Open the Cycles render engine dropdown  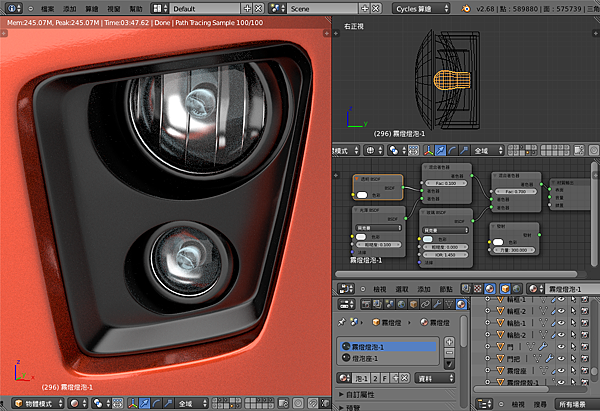point(421,8)
